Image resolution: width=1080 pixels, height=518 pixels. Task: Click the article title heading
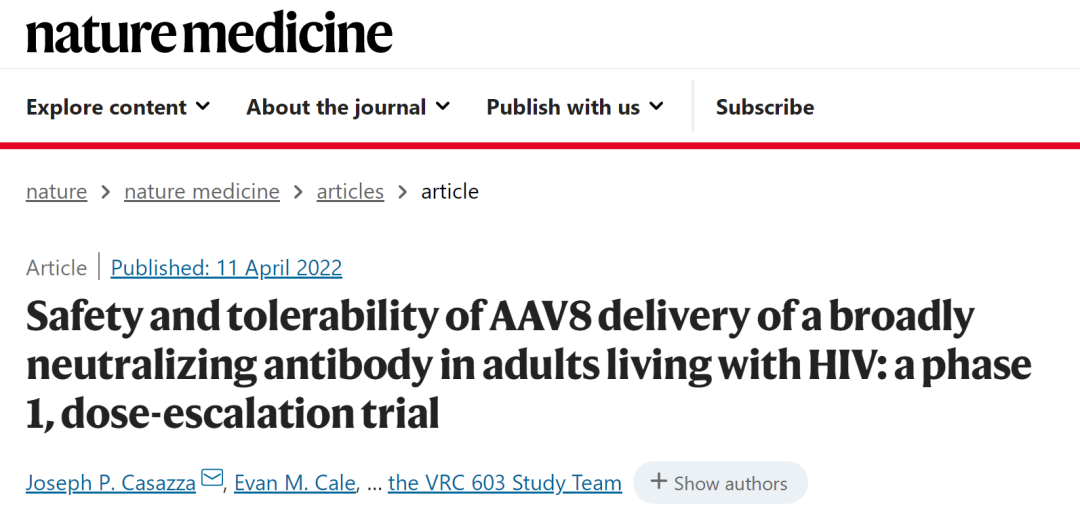(x=500, y=364)
